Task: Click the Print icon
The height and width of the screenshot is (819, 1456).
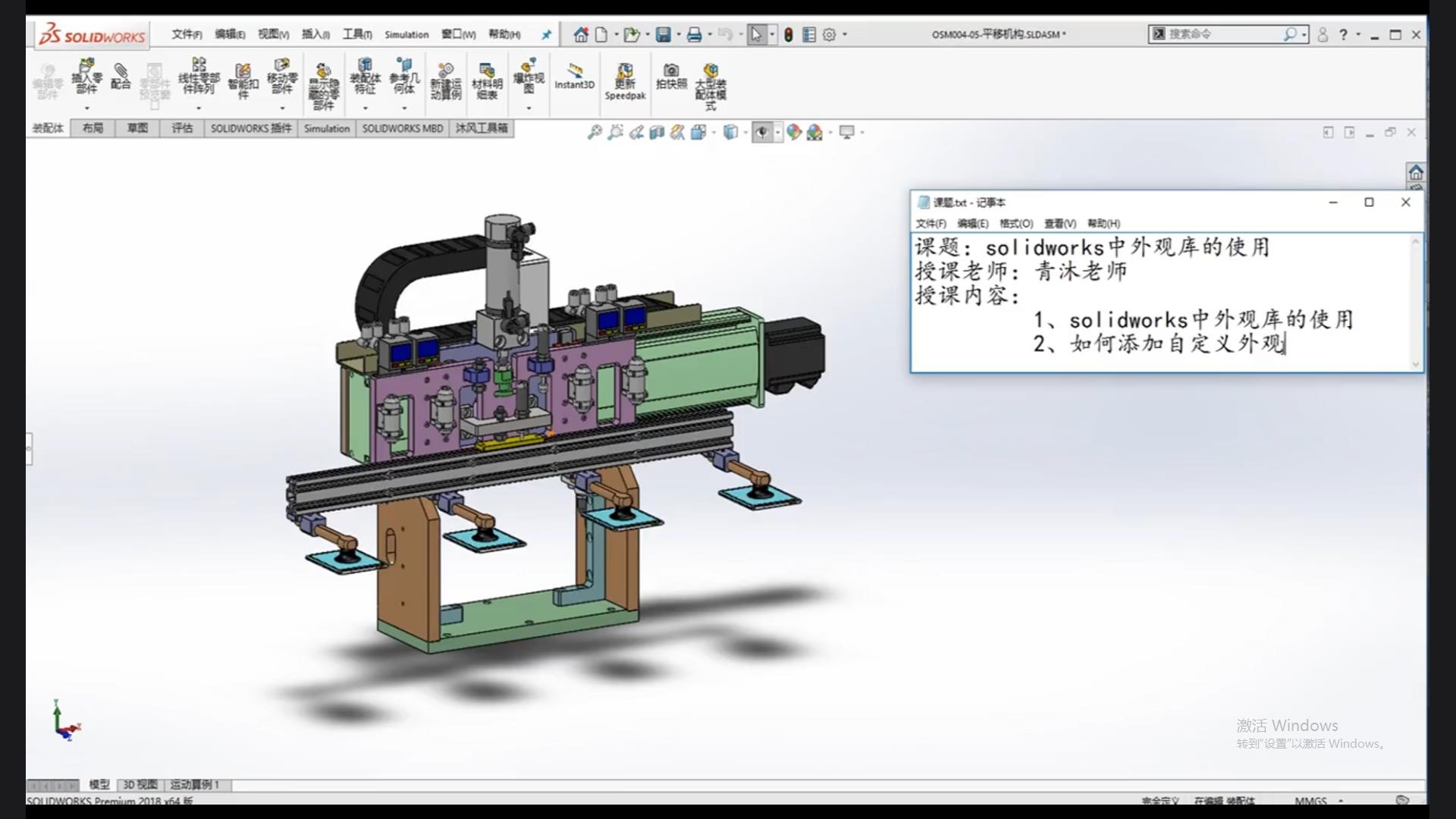Action: 694,35
